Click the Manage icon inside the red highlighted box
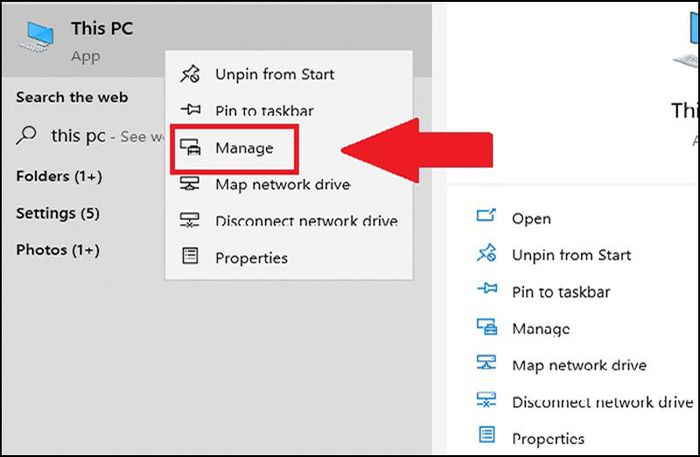This screenshot has height=457, width=700. click(191, 147)
